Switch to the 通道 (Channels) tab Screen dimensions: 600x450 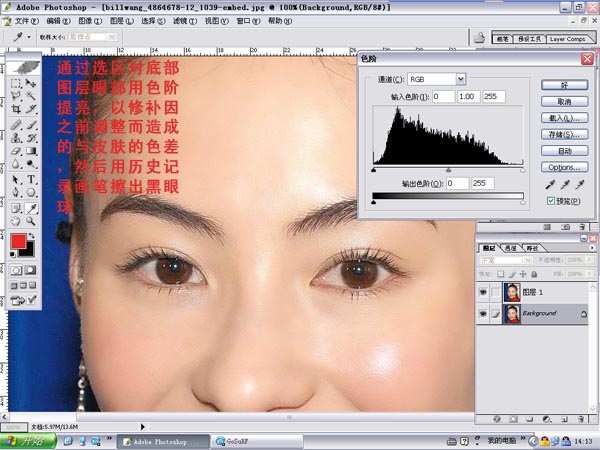click(511, 246)
